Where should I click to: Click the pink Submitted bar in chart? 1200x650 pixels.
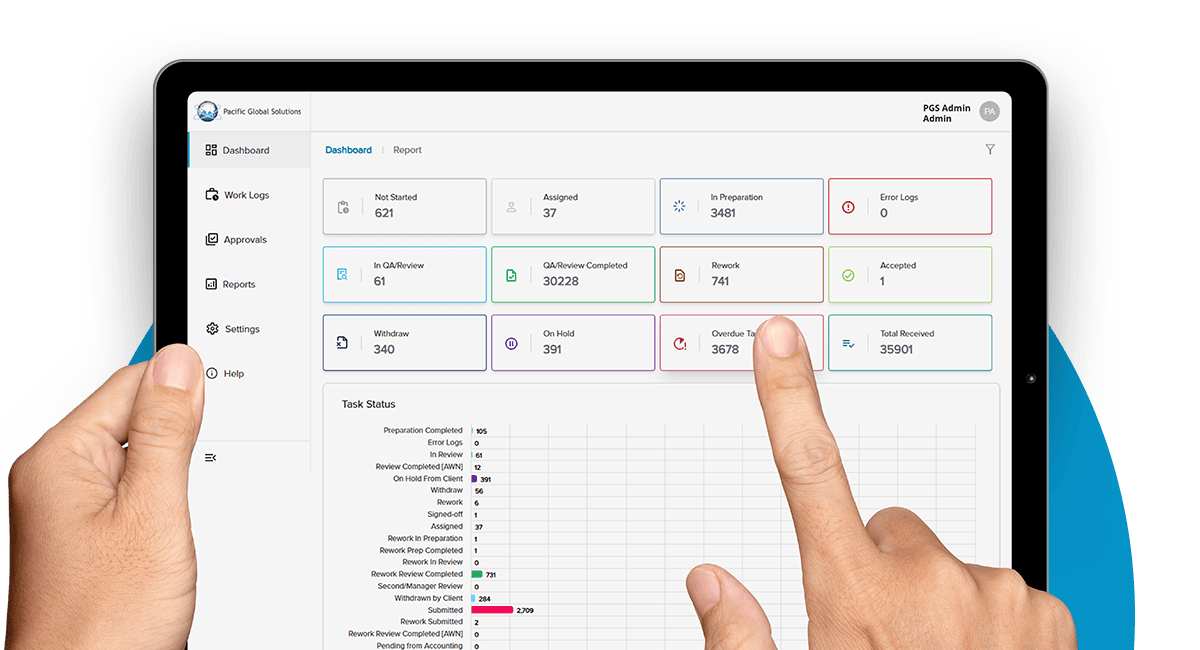pyautogui.click(x=492, y=610)
